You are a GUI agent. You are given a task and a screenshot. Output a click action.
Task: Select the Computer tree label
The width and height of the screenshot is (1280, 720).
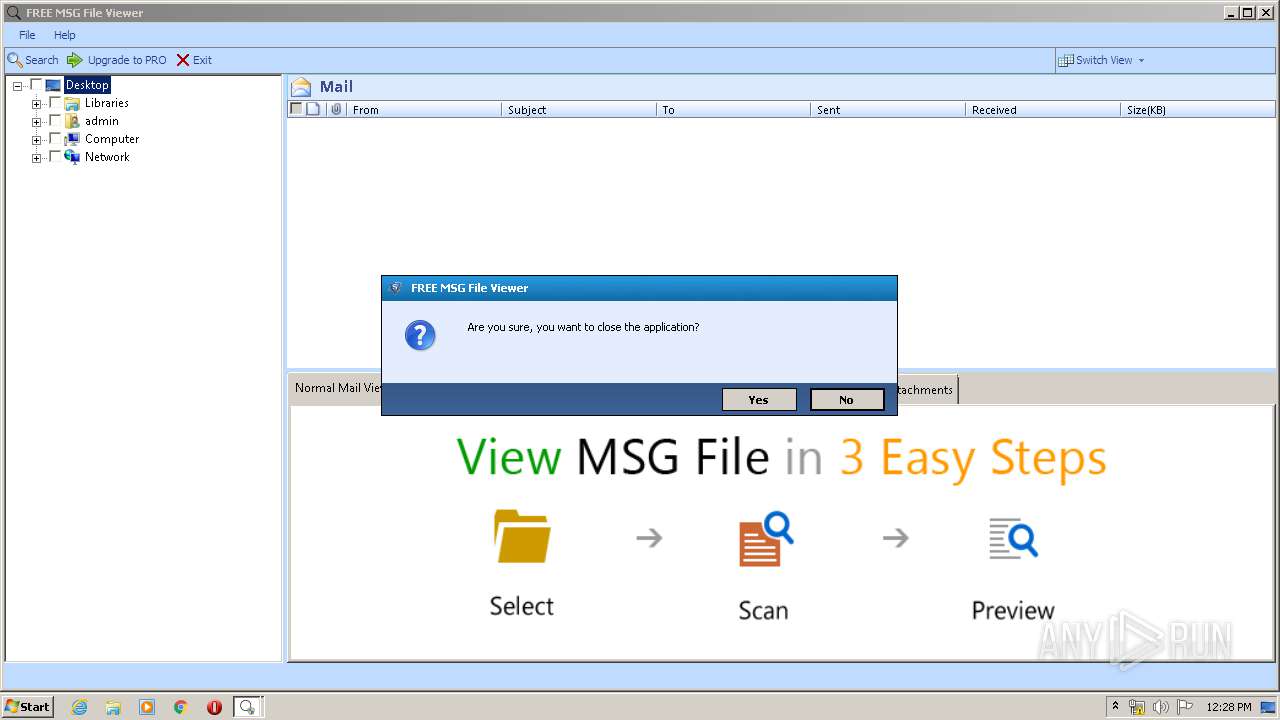112,139
